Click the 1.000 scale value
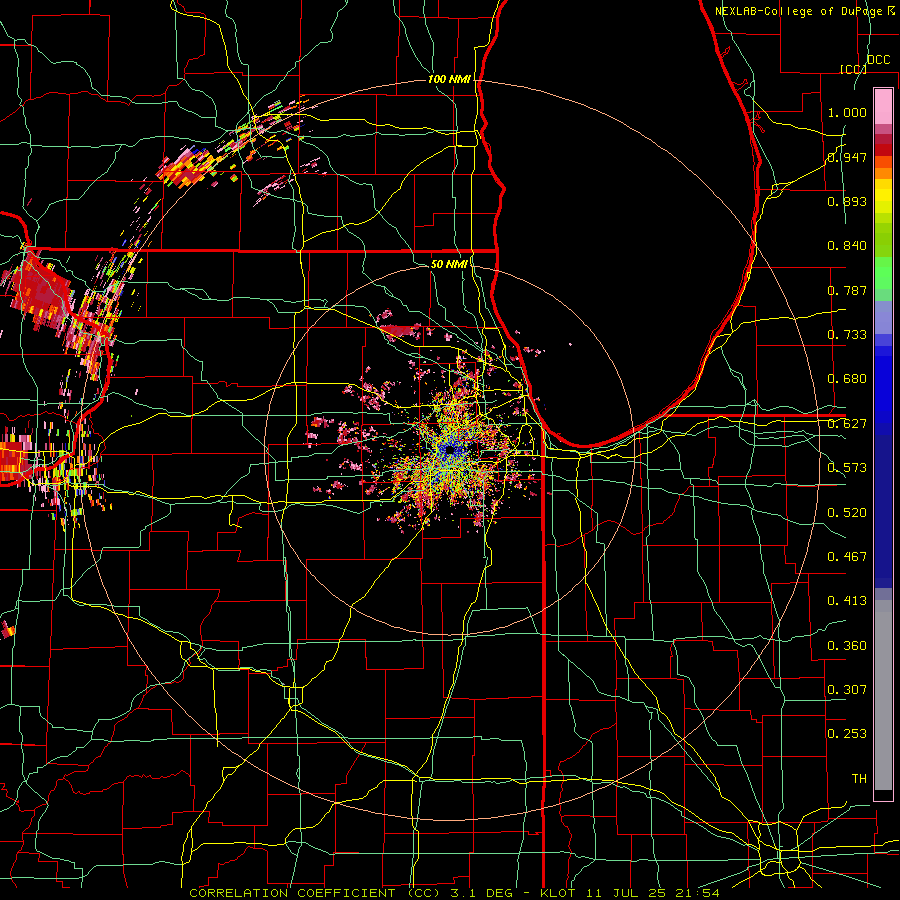 point(847,112)
